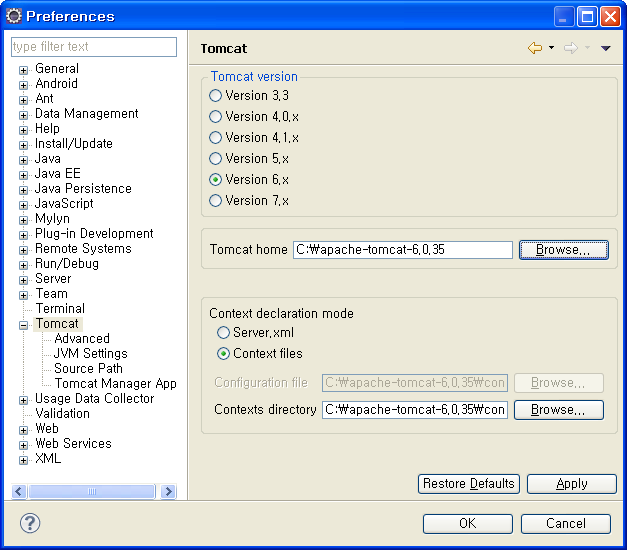The height and width of the screenshot is (550, 627).
Task: Select Version 6.x radio button
Action: tap(216, 180)
